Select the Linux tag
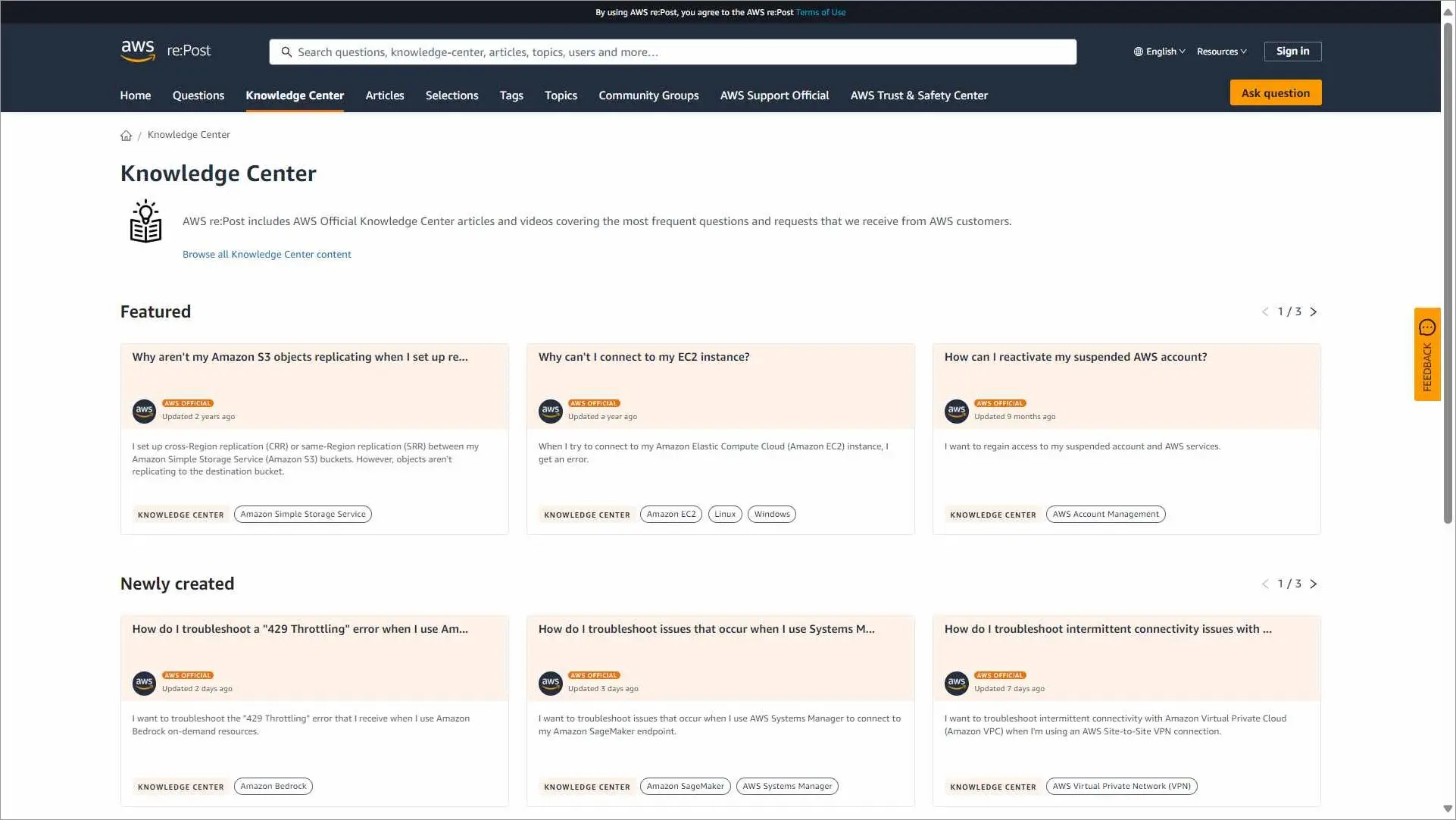This screenshot has width=1456, height=820. [x=724, y=515]
